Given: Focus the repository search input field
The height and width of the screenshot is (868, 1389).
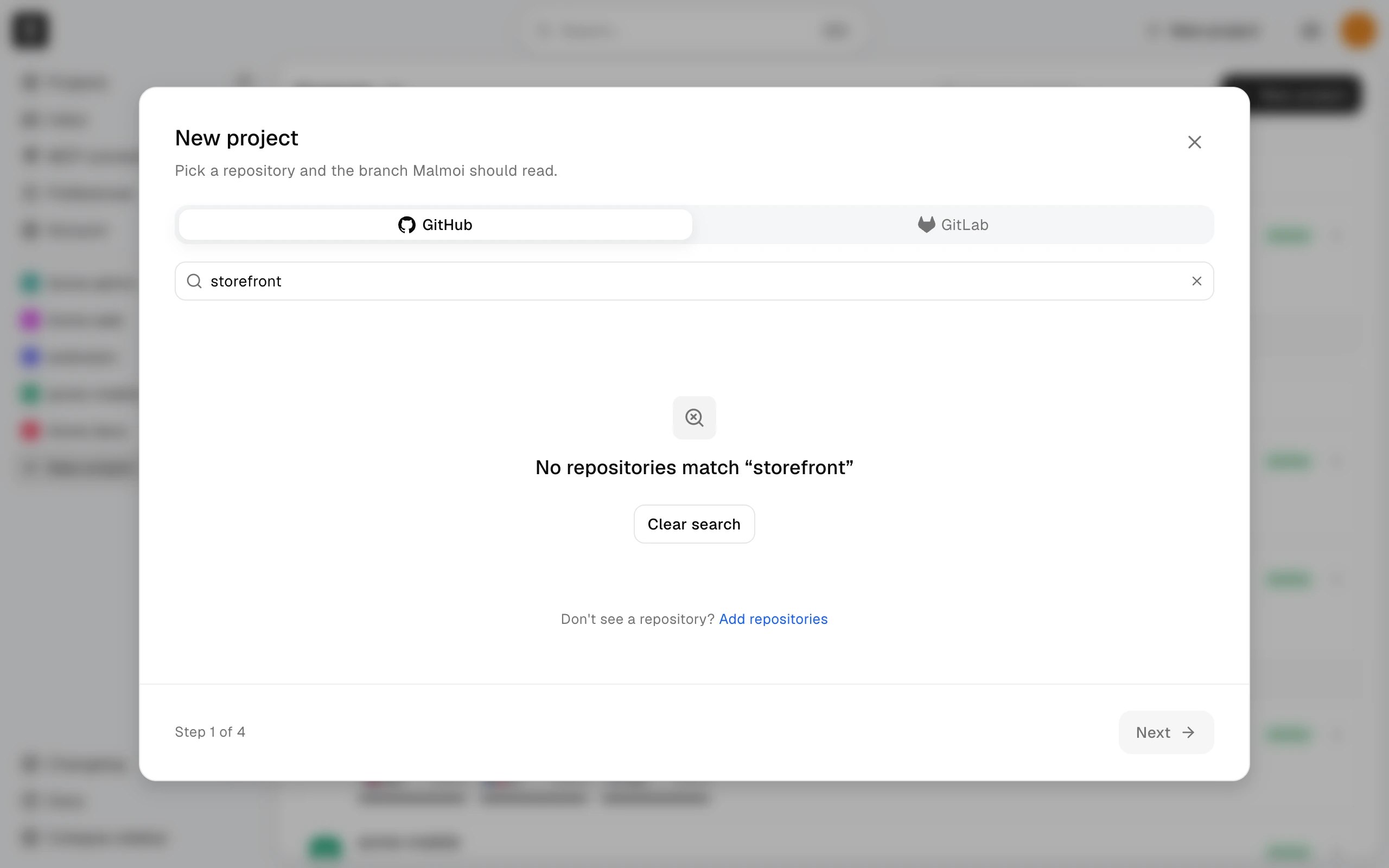Looking at the screenshot, I should pos(694,280).
